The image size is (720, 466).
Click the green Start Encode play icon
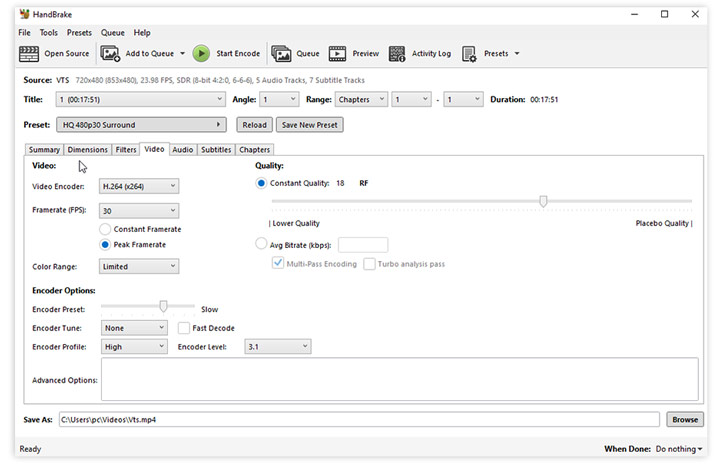tap(201, 54)
